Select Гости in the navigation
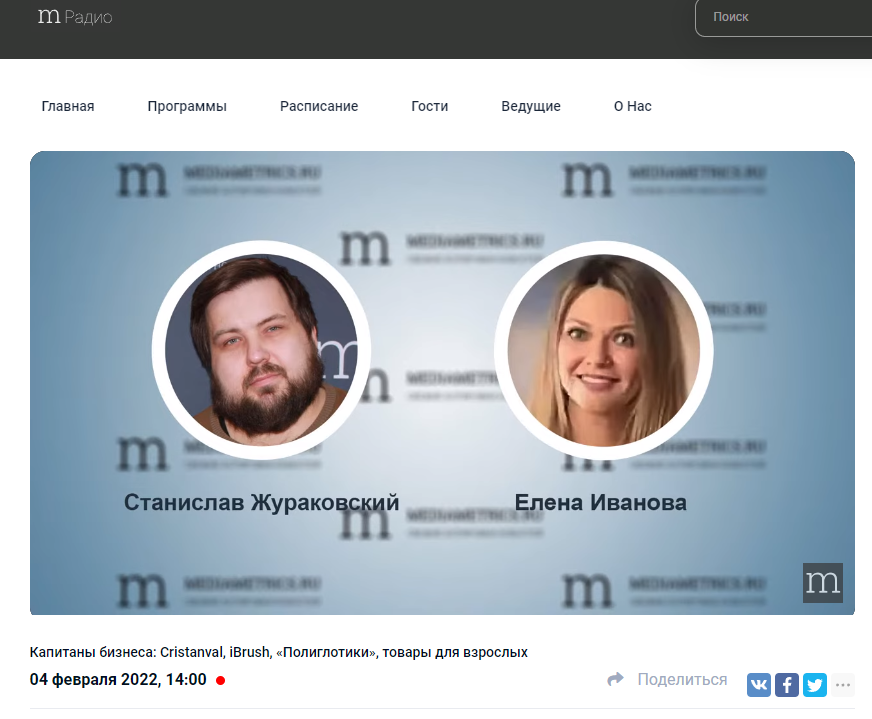Viewport: 872px width, 719px height. pyautogui.click(x=430, y=106)
